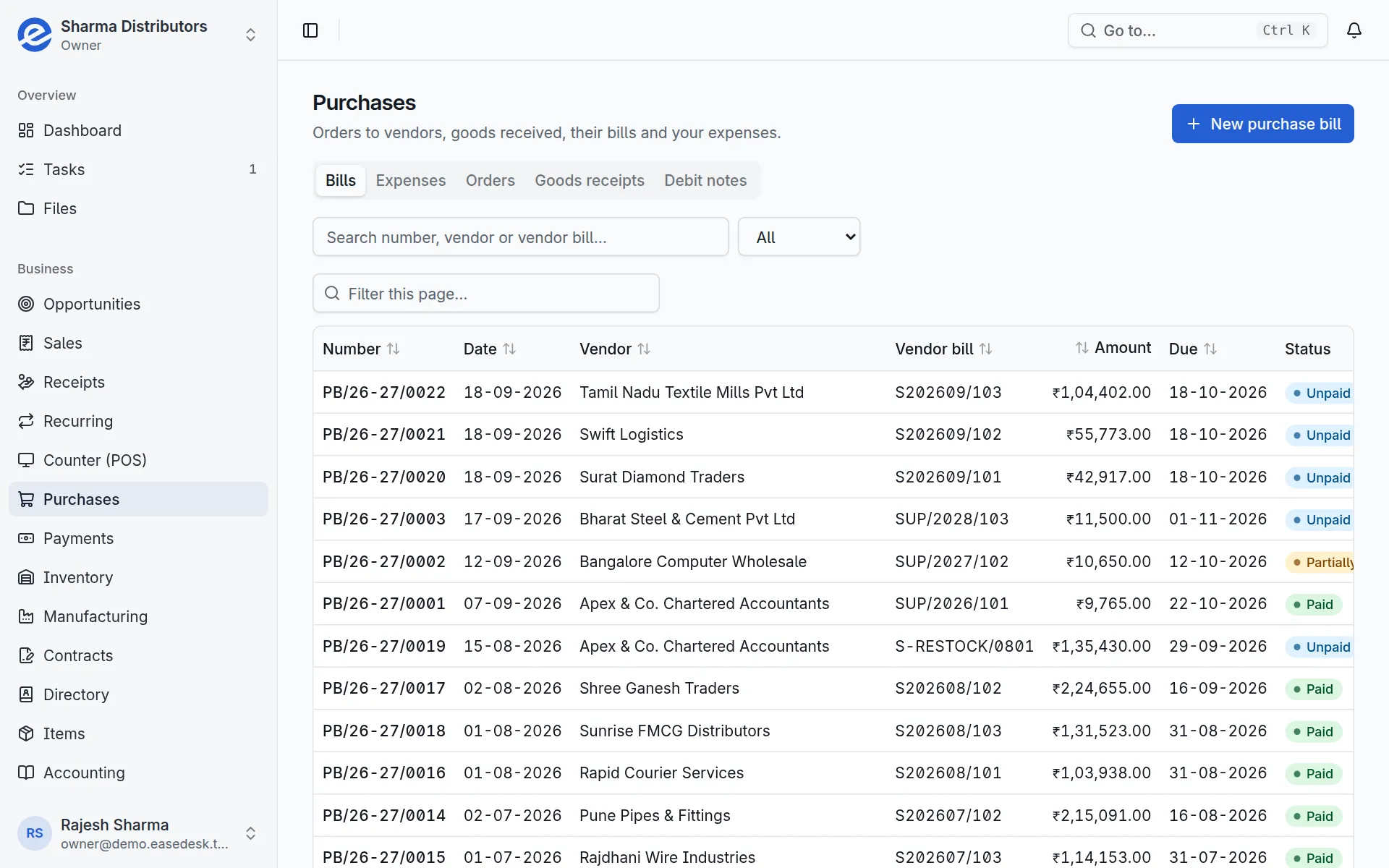This screenshot has width=1389, height=868.
Task: Sort table by Due column
Action: tap(1193, 349)
